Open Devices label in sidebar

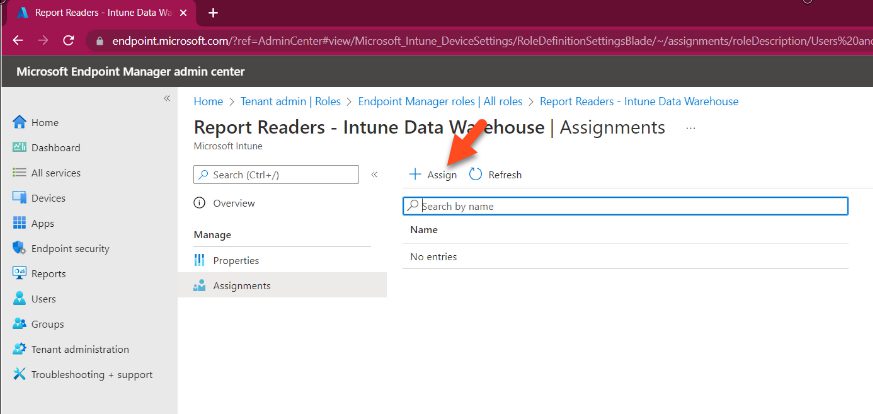(48, 198)
